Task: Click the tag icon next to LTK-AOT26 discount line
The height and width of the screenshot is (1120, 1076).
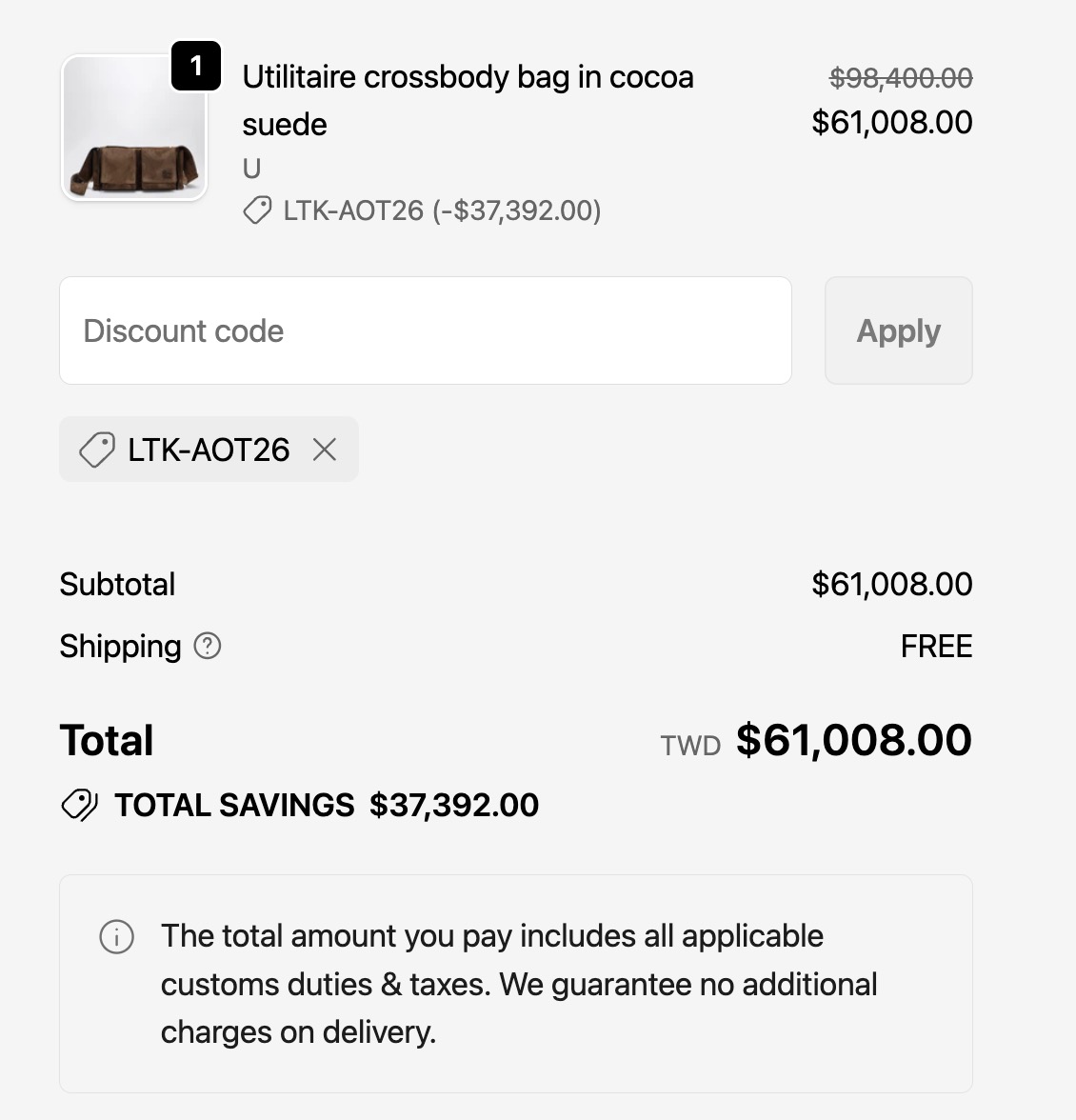Action: pos(257,210)
